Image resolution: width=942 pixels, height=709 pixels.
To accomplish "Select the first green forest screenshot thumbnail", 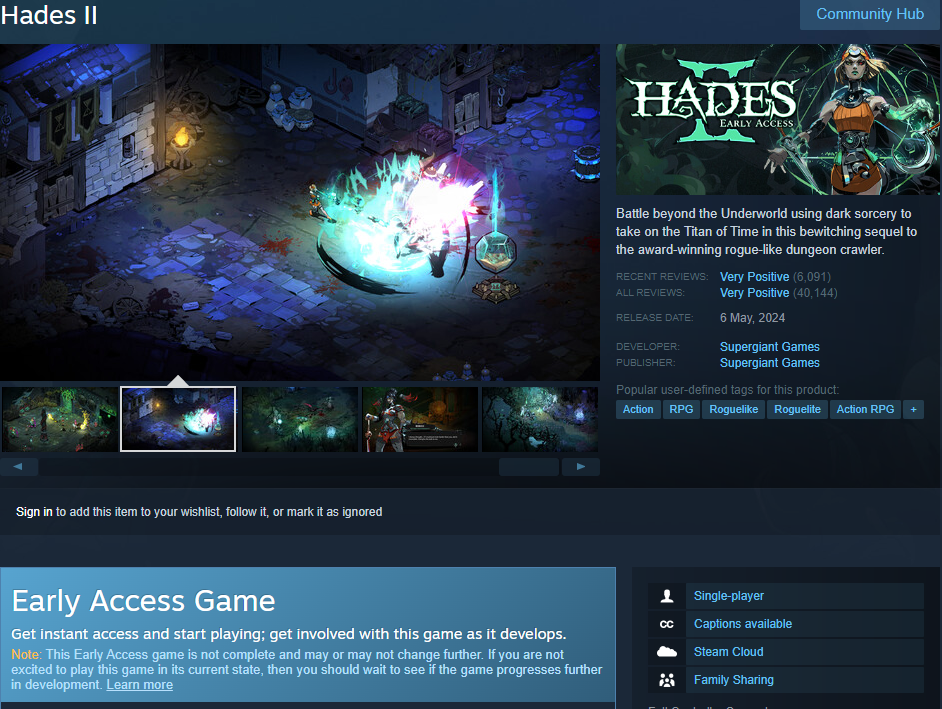I will pos(59,419).
